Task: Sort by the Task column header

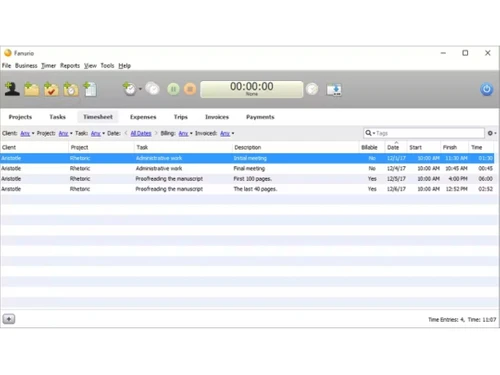Action: coord(183,147)
